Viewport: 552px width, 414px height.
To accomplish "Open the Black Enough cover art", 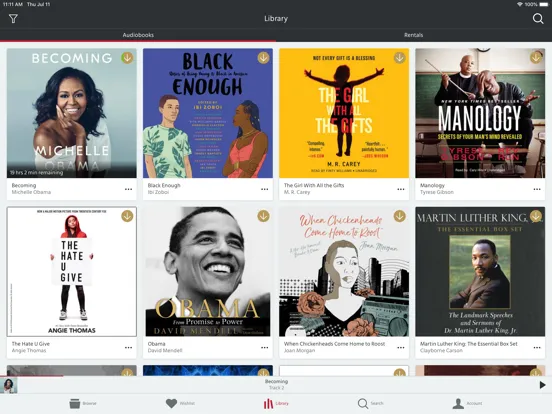I will tap(208, 113).
